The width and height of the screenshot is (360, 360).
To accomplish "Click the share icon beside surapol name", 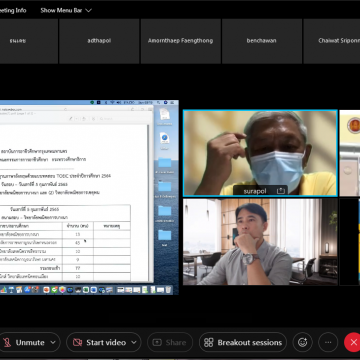I will click(280, 191).
